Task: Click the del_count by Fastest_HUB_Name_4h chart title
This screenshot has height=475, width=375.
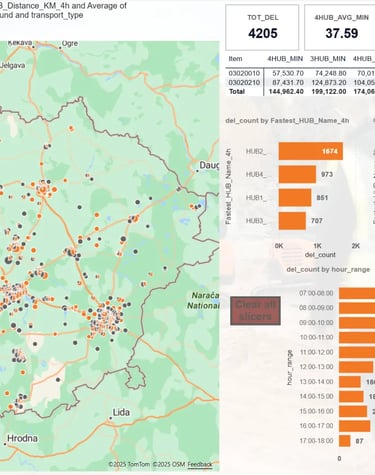Action: [287, 121]
